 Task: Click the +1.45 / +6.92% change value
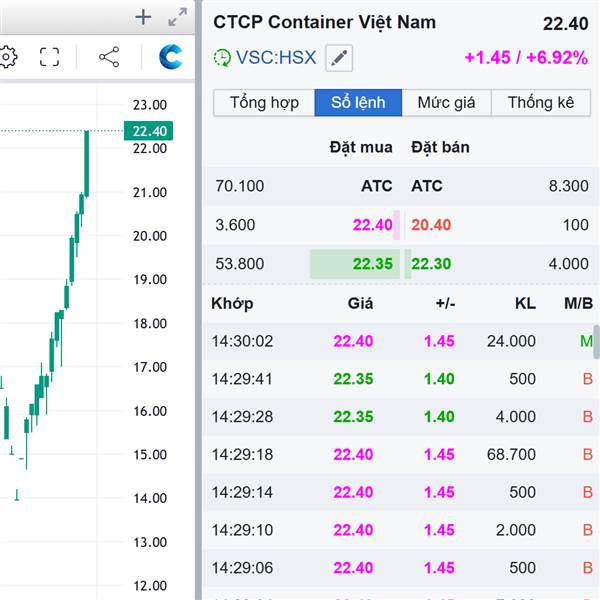click(526, 58)
